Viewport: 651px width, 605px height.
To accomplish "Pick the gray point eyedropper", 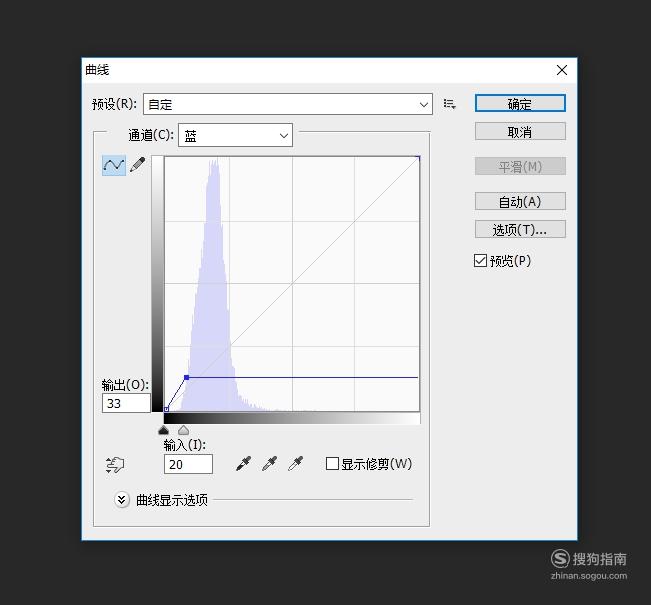I will pyautogui.click(x=269, y=463).
